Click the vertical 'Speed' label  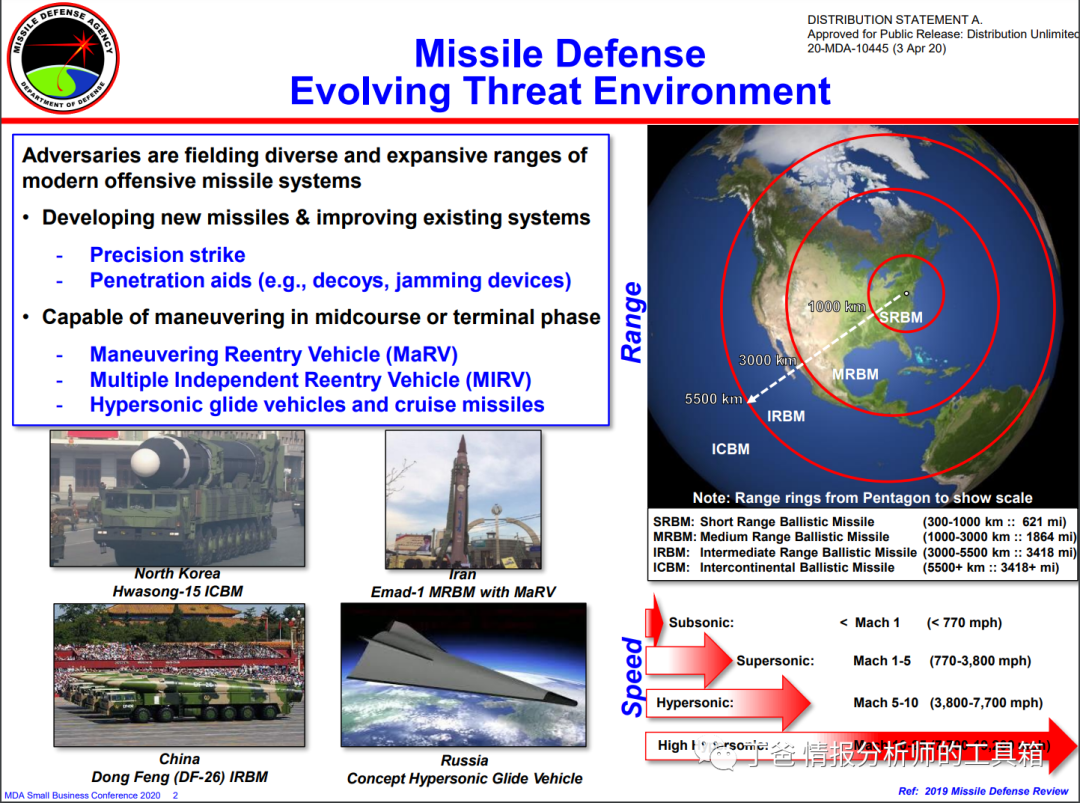pos(632,677)
